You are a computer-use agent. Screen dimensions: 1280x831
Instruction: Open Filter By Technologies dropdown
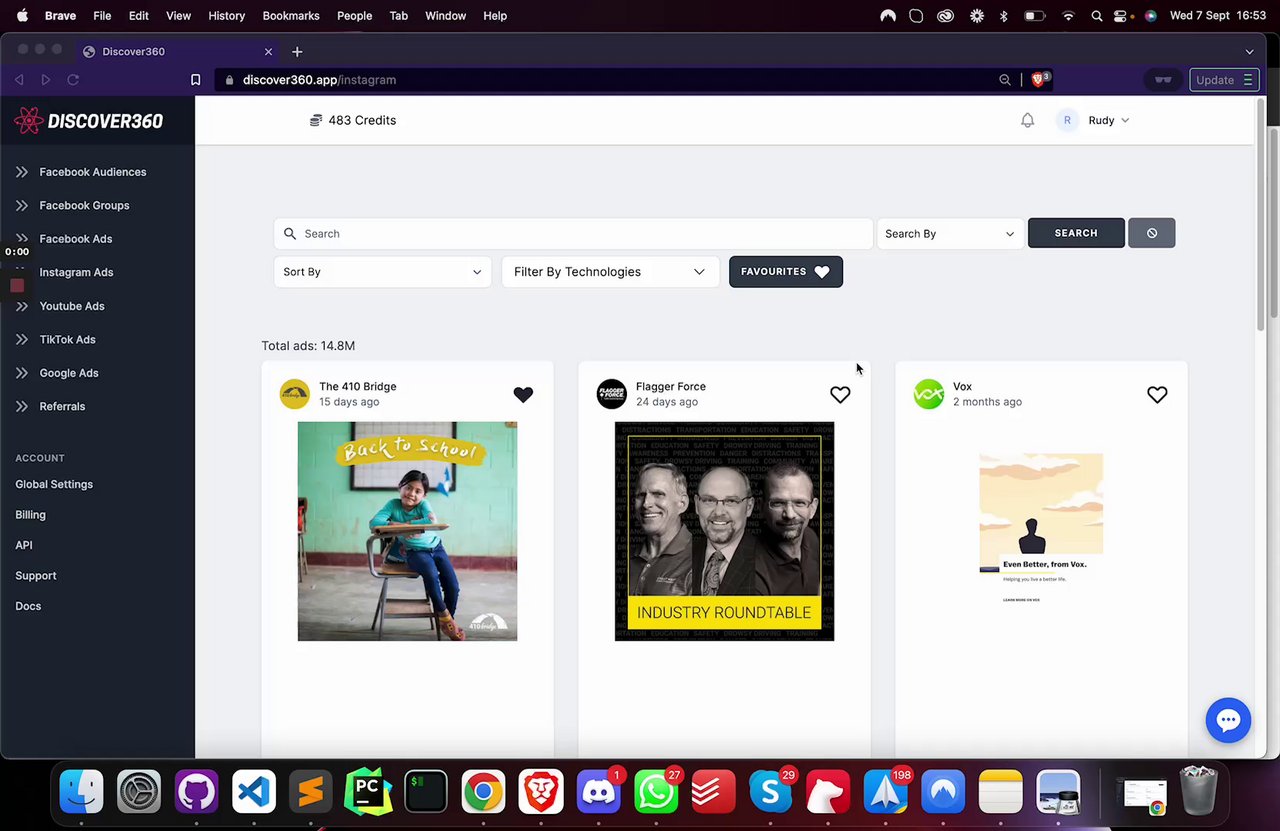tap(610, 272)
